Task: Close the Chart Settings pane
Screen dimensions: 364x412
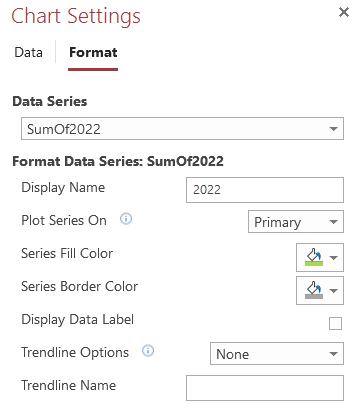Action: [344, 12]
